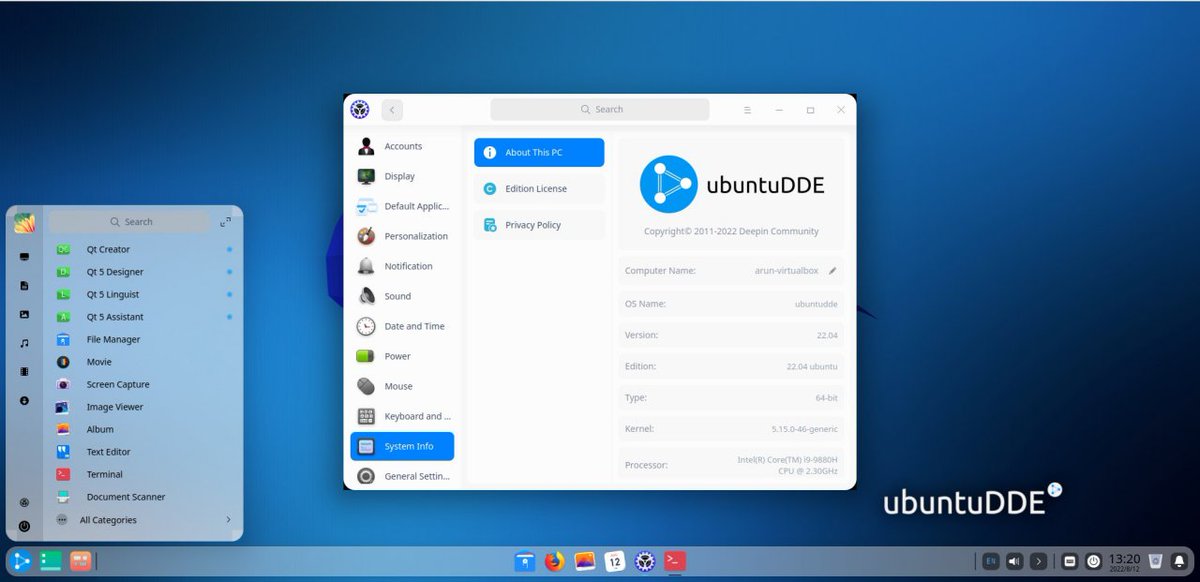The image size is (1200, 582).
Task: Open Default Applications settings
Action: pyautogui.click(x=402, y=206)
